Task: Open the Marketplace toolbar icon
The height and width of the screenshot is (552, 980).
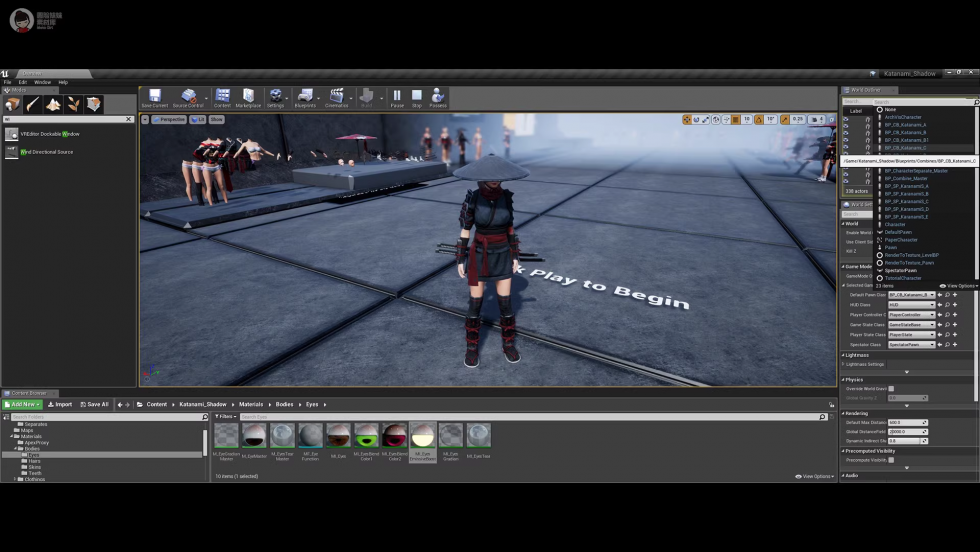Action: 248,98
